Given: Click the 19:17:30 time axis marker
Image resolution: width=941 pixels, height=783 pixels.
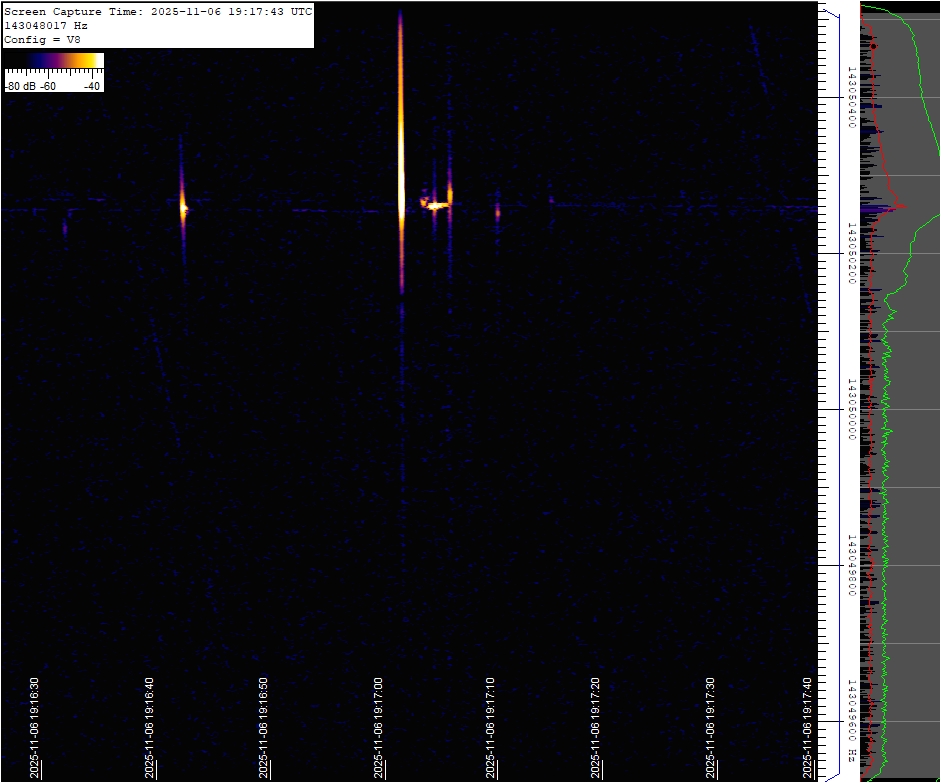Looking at the screenshot, I should (710, 727).
